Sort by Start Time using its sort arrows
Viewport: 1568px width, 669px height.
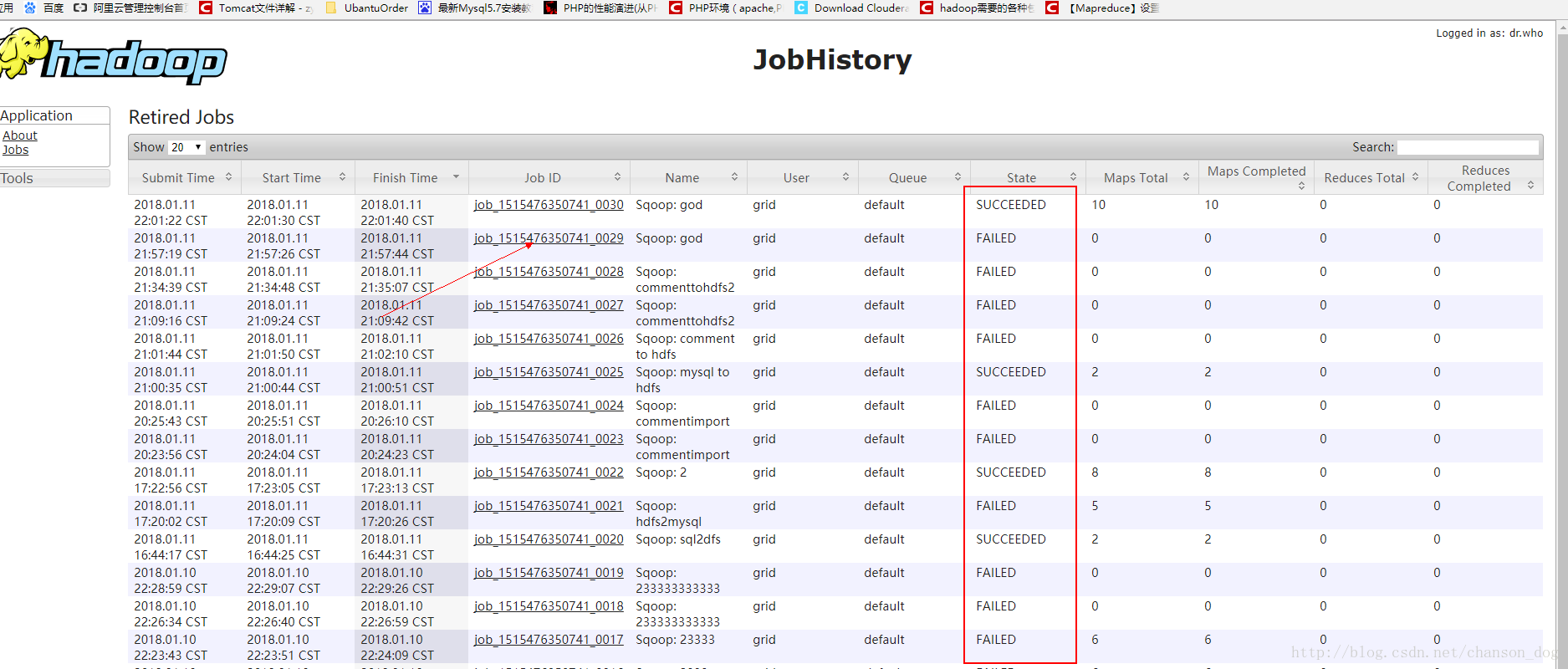(342, 177)
